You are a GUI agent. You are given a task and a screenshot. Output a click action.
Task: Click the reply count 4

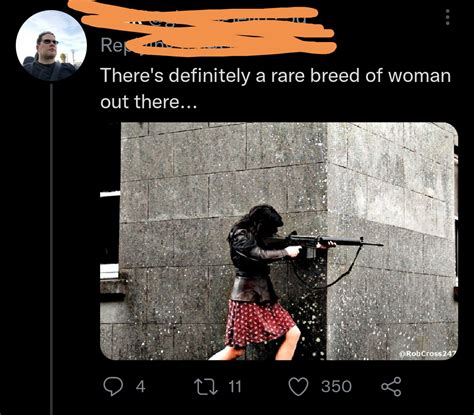[141, 387]
